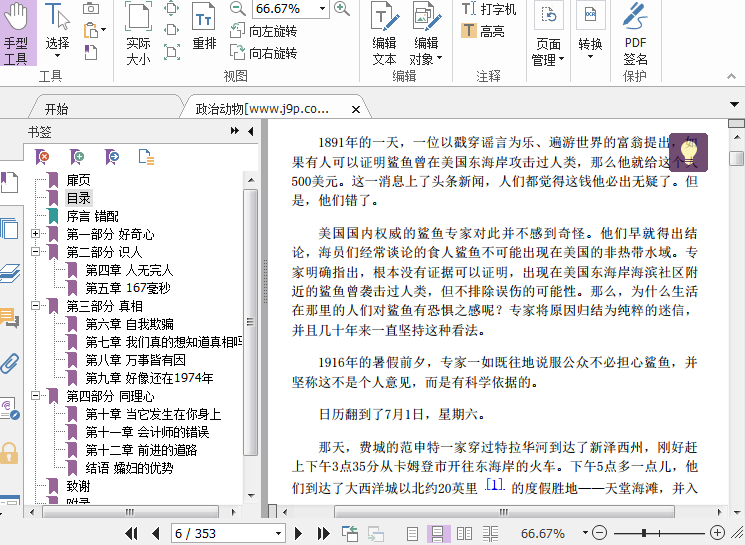Click the snapshot camera icon

91,9
